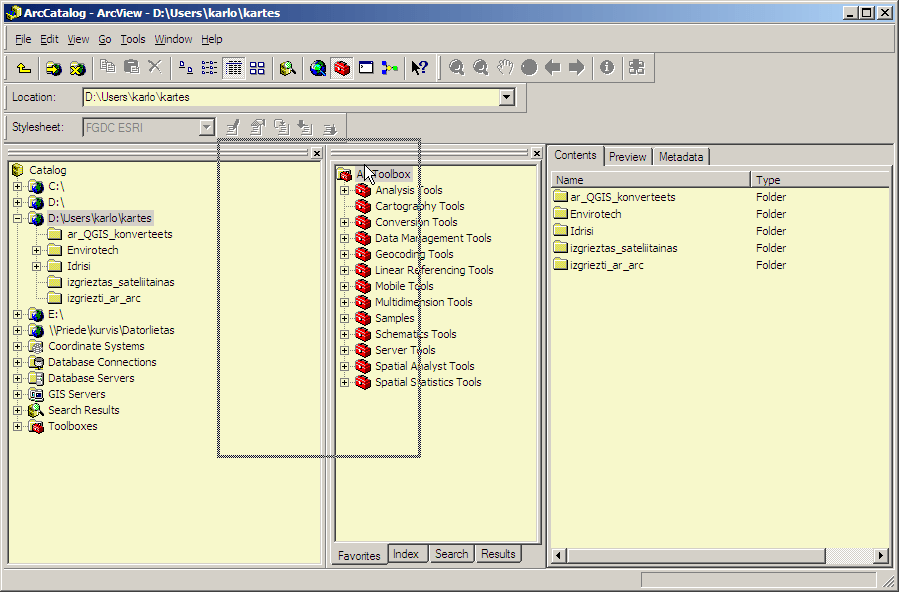Open the catalog Search tool icon
This screenshot has width=899, height=592.
(287, 68)
